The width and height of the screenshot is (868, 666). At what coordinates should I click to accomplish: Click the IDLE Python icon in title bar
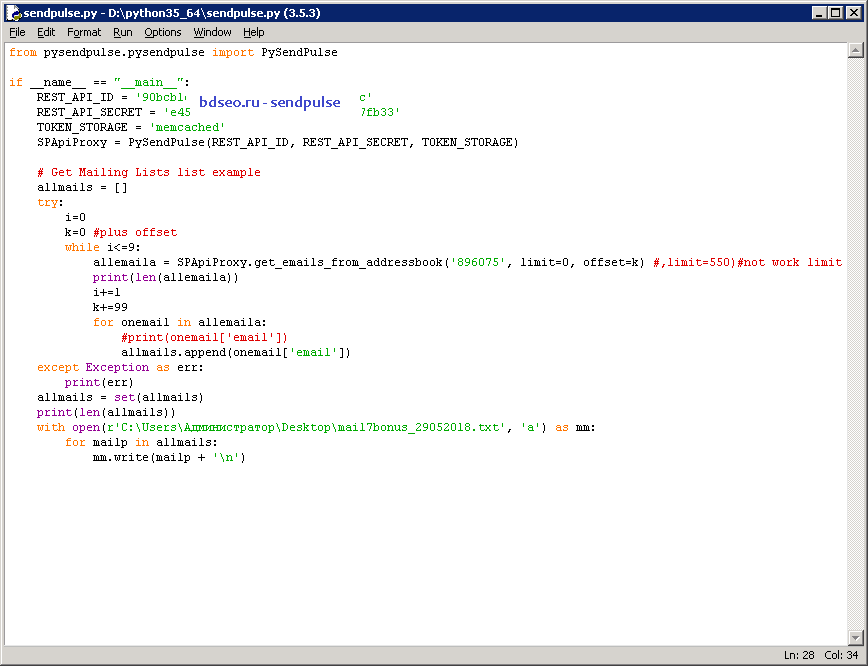coord(13,13)
